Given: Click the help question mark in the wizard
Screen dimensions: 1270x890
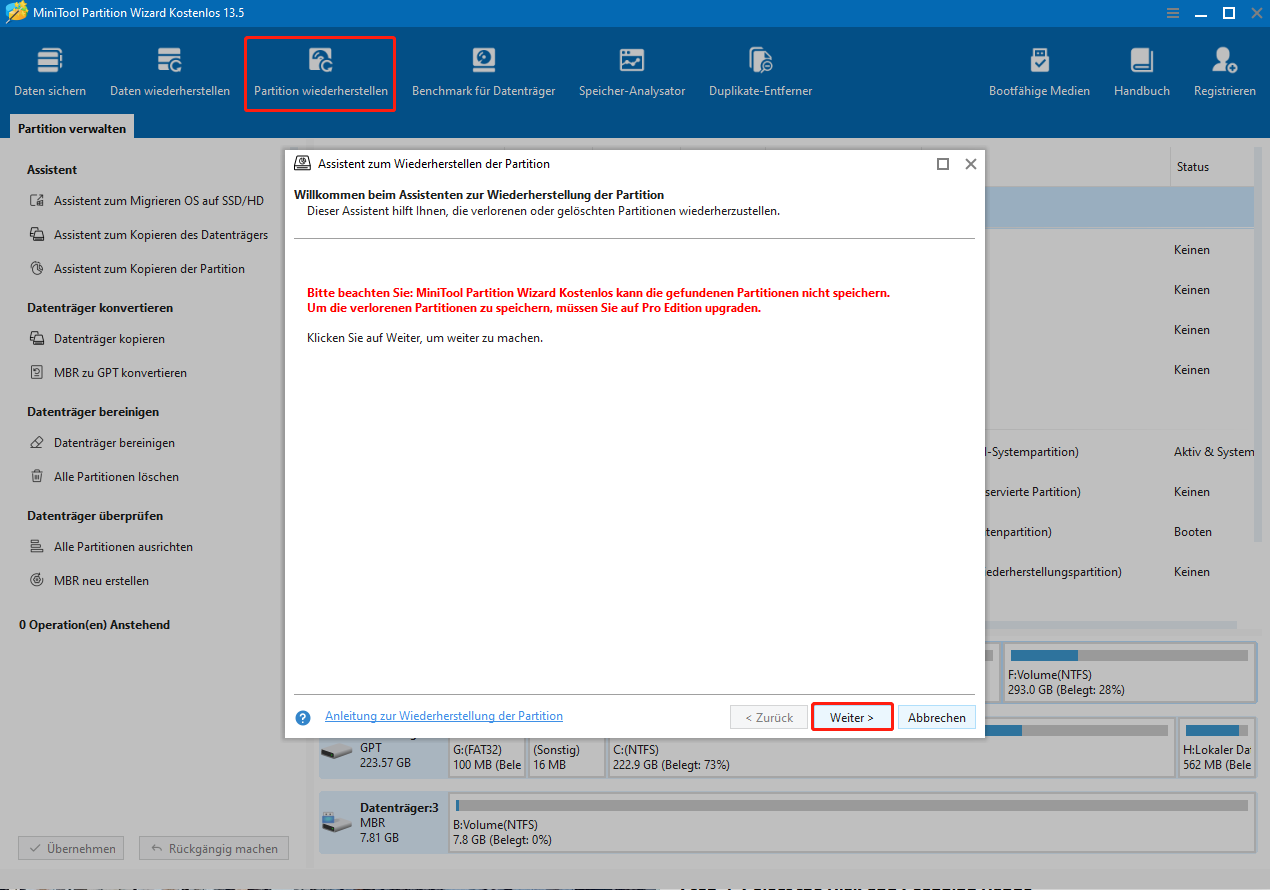Looking at the screenshot, I should (x=302, y=716).
